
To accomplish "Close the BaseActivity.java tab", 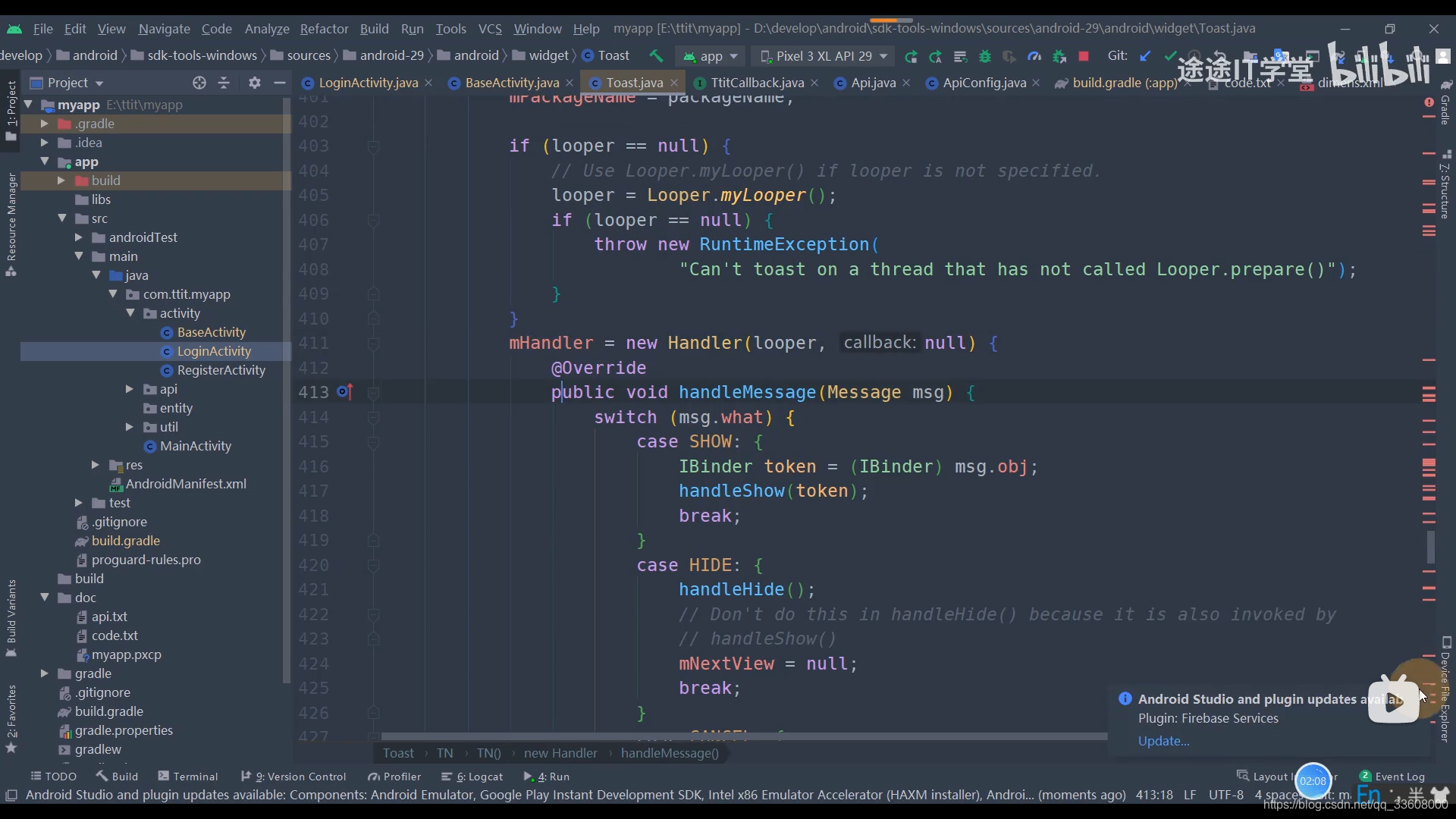I will pyautogui.click(x=570, y=83).
